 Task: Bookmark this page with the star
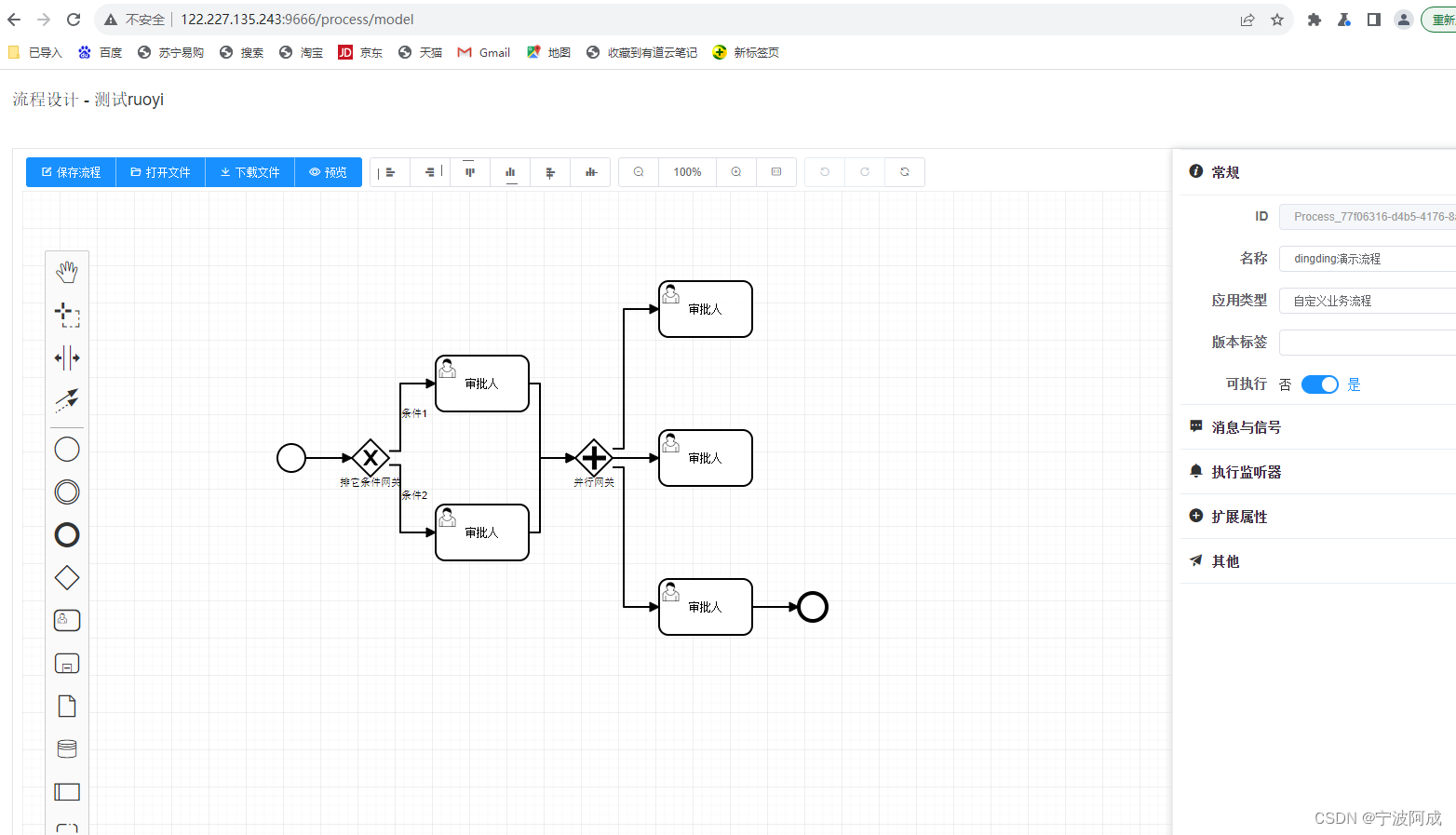1277,20
